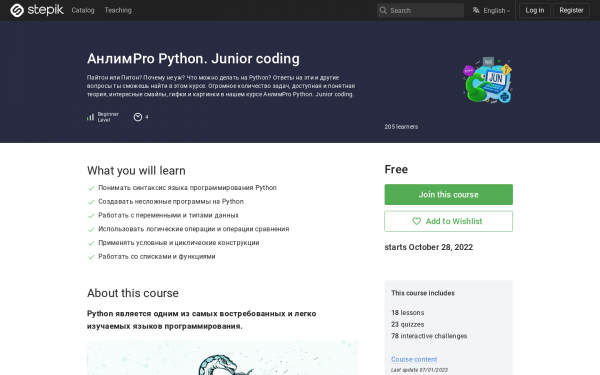Click checkmark beside 'Создавать несложные программы'
The width and height of the screenshot is (600, 375).
tap(91, 202)
